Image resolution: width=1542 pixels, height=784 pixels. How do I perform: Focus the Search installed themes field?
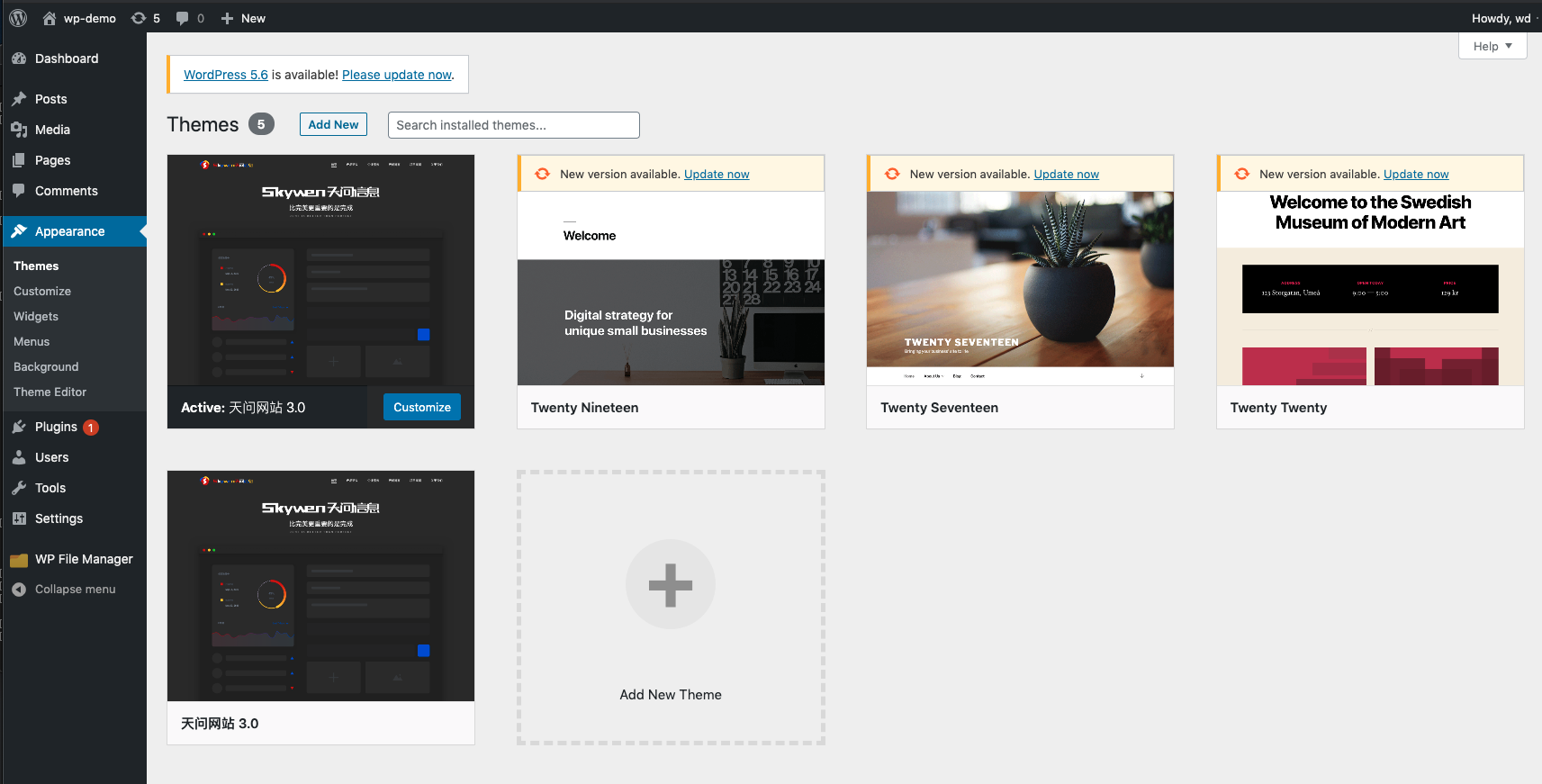pos(514,125)
